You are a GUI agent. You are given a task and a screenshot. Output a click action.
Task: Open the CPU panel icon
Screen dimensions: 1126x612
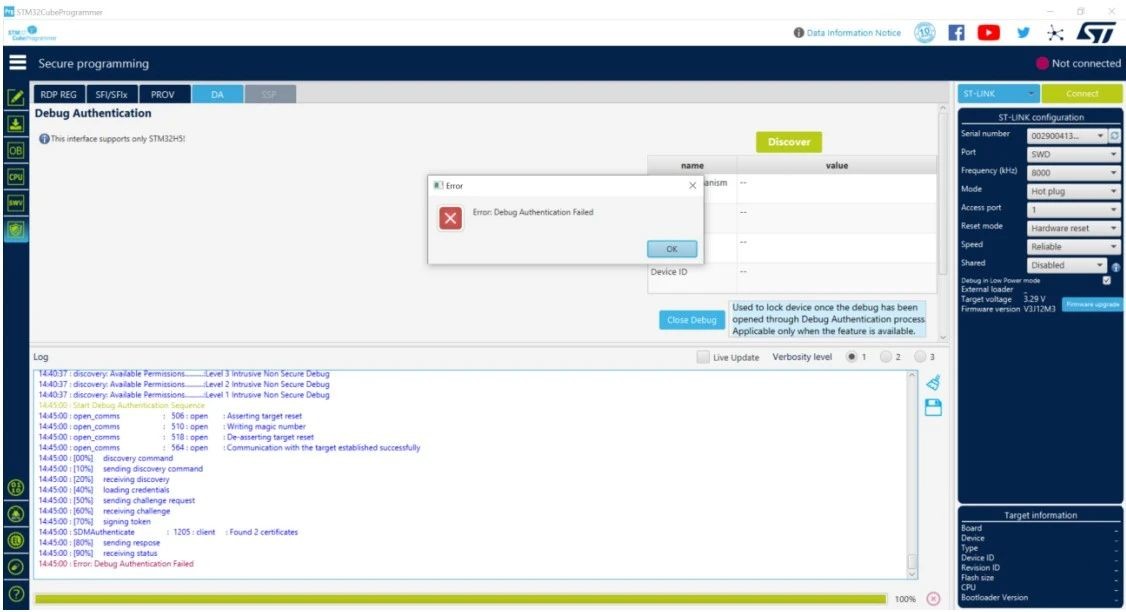pyautogui.click(x=16, y=177)
